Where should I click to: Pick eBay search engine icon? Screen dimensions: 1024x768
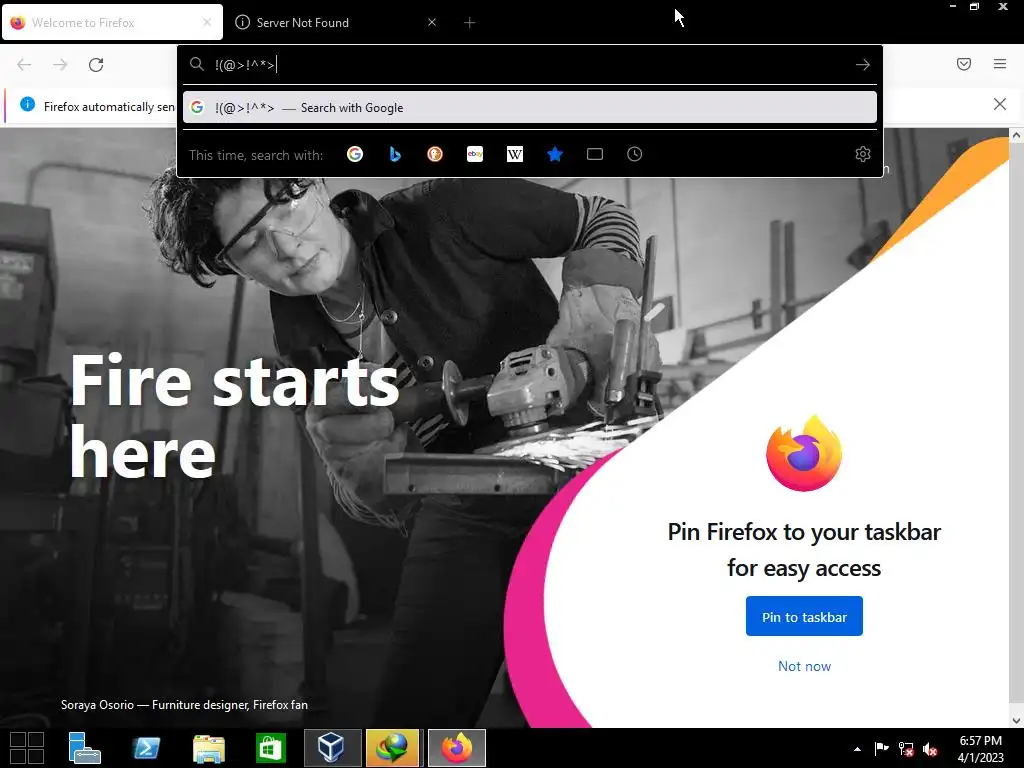tap(475, 154)
